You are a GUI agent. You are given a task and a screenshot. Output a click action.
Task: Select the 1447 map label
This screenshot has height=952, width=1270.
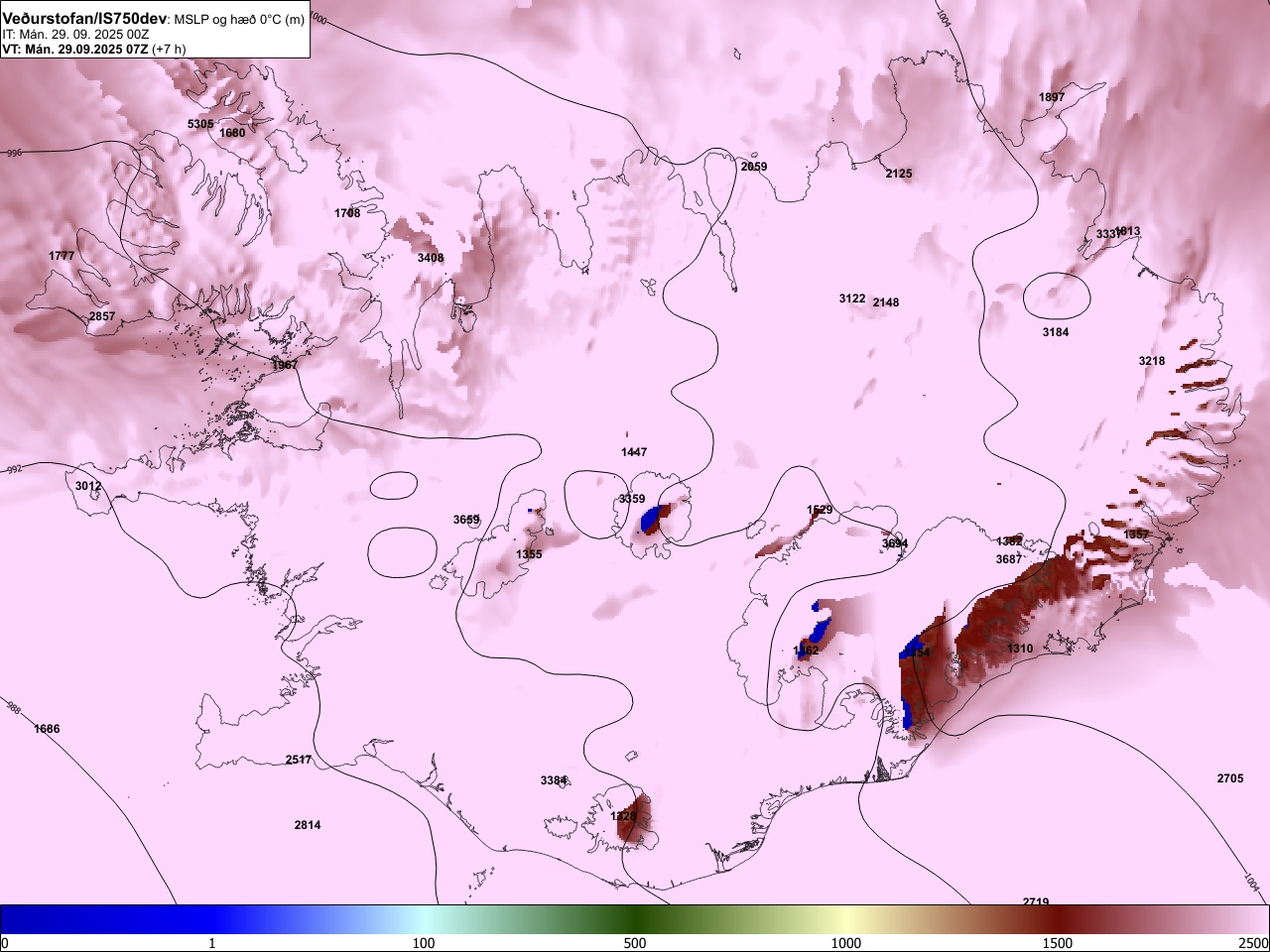tap(634, 452)
